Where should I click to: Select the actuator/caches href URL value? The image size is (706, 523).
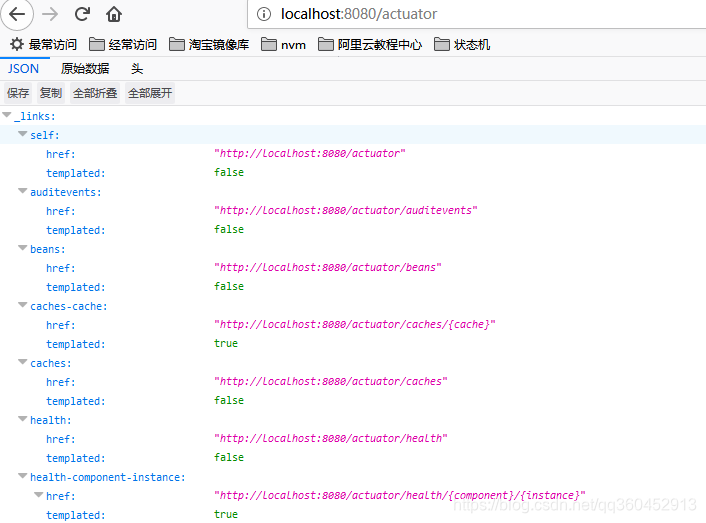(331, 381)
